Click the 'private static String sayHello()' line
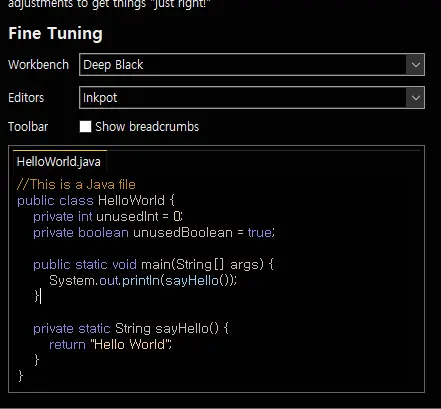Image resolution: width=441 pixels, height=409 pixels. point(131,329)
